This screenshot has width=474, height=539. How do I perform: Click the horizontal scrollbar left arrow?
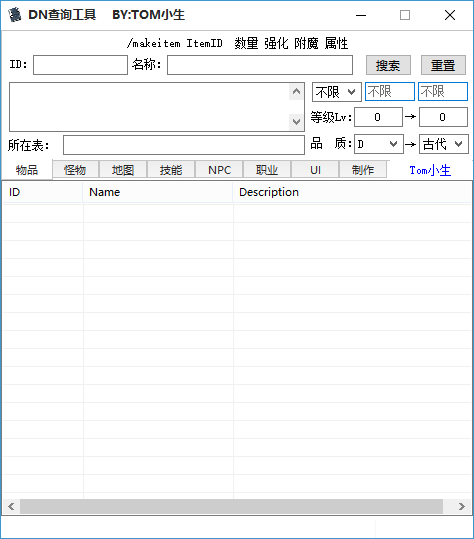coord(11,506)
